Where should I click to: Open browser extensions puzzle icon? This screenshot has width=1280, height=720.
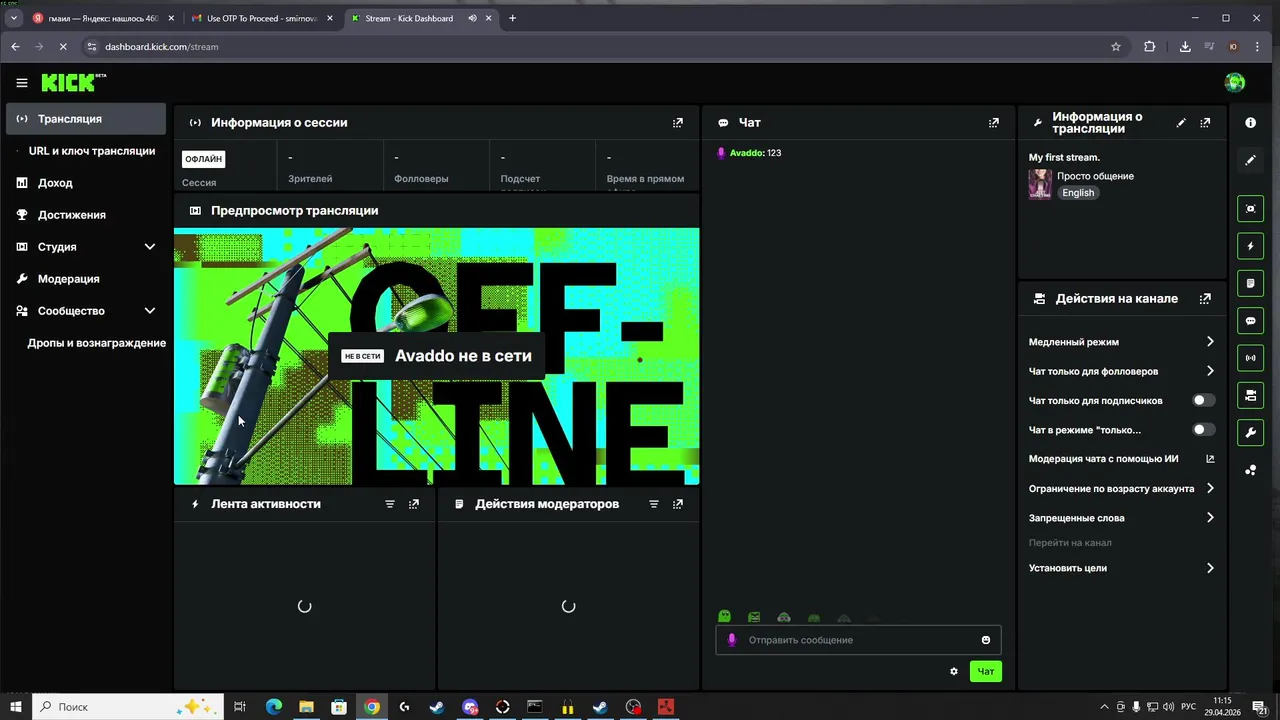point(1149,46)
